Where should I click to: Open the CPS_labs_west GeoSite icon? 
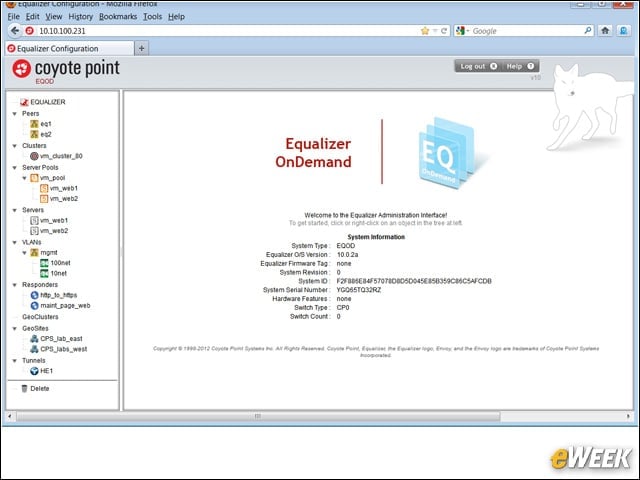[34, 349]
